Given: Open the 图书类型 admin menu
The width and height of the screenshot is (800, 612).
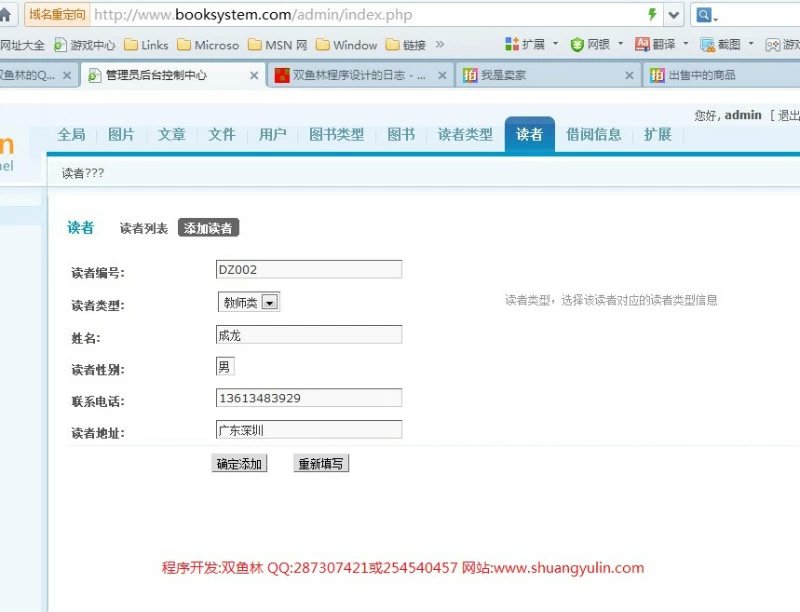Looking at the screenshot, I should pos(337,135).
